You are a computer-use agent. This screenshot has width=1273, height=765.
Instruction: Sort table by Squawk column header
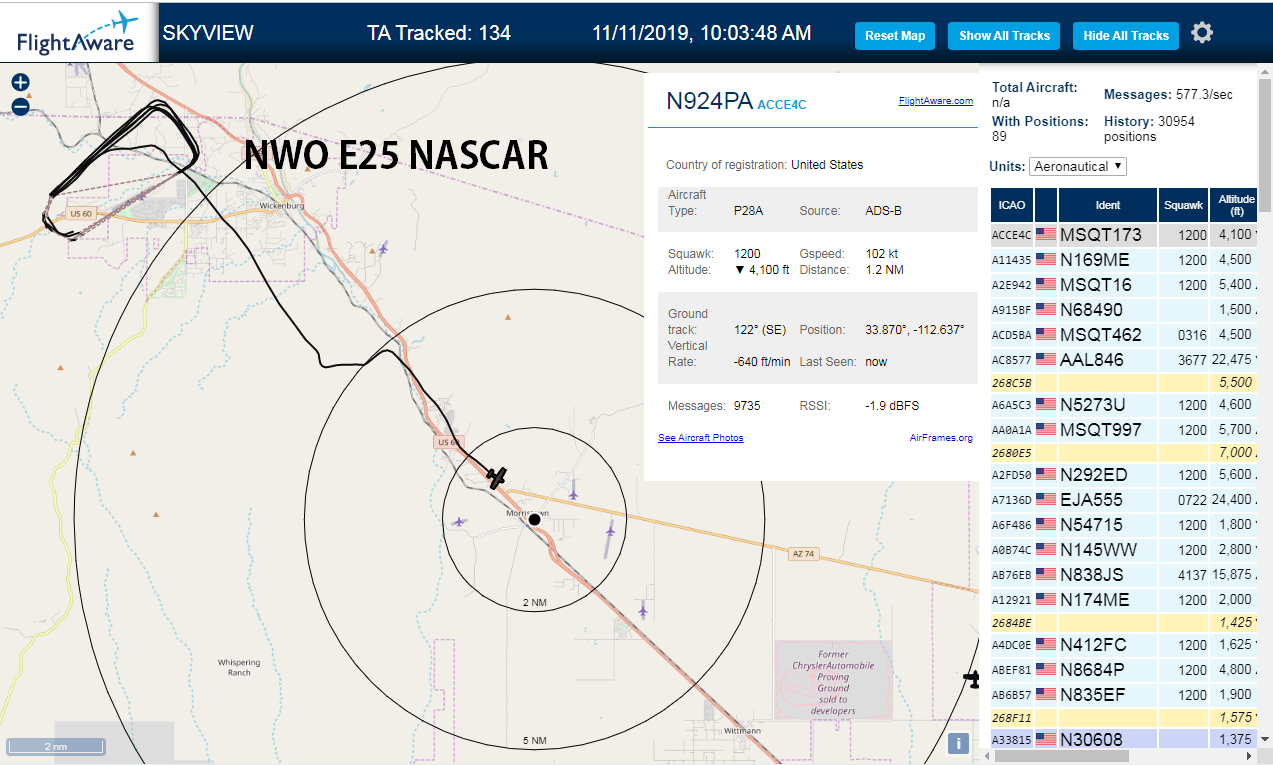point(1183,205)
